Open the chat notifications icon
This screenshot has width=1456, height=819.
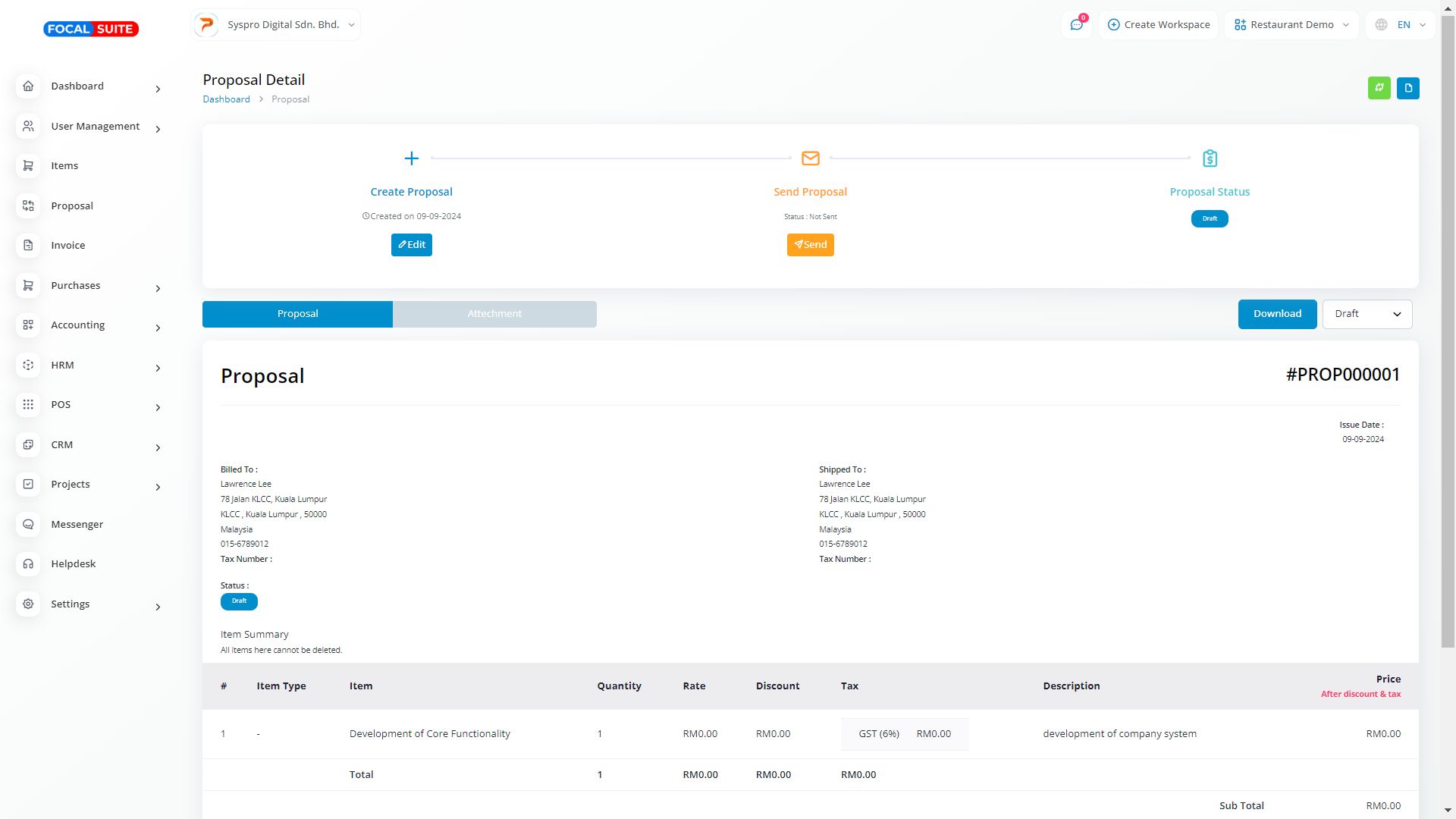(x=1076, y=25)
